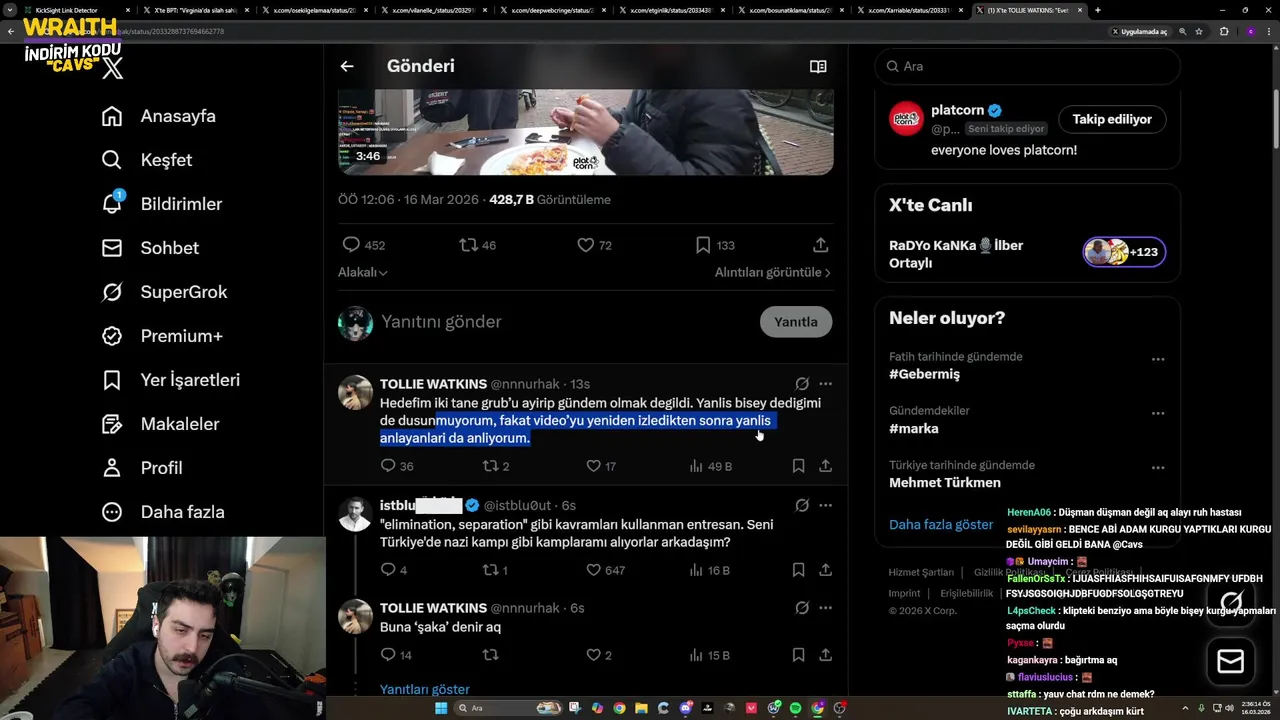Image resolution: width=1280 pixels, height=720 pixels.
Task: Switch to x.com/osekilgelamaa tab
Action: (313, 10)
